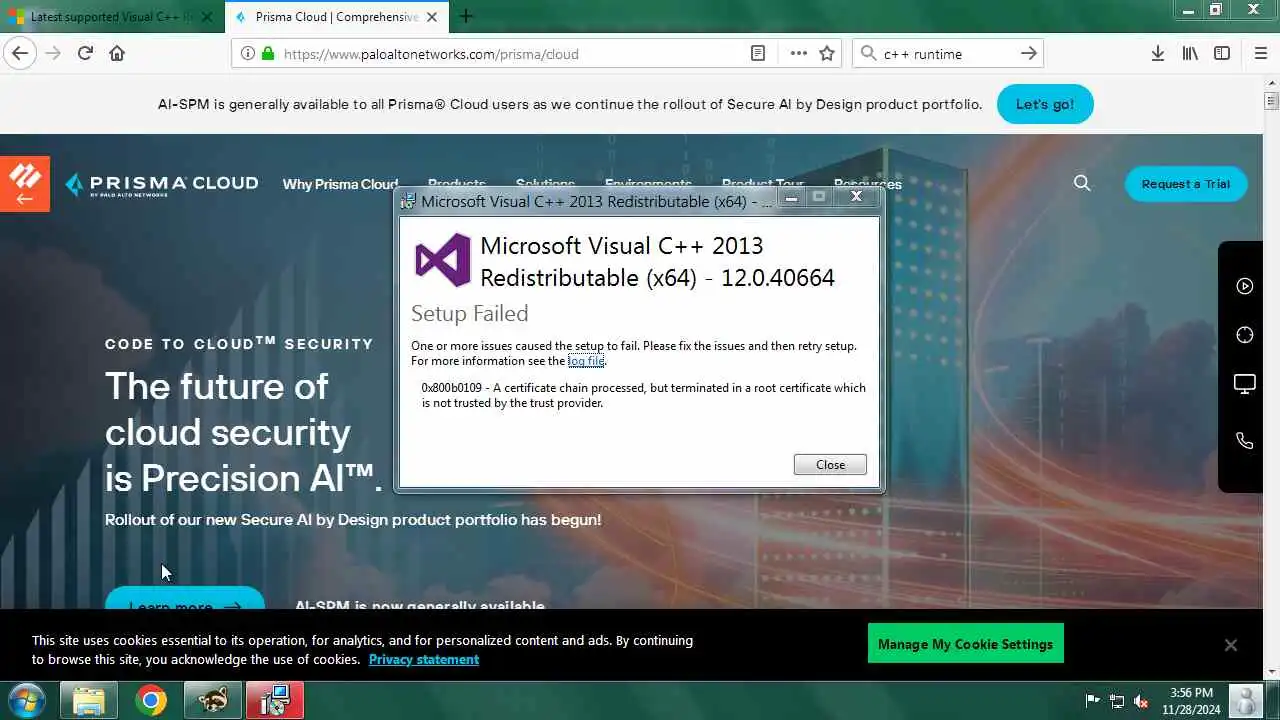Open Google Chrome from taskbar
This screenshot has width=1280, height=720.
151,701
